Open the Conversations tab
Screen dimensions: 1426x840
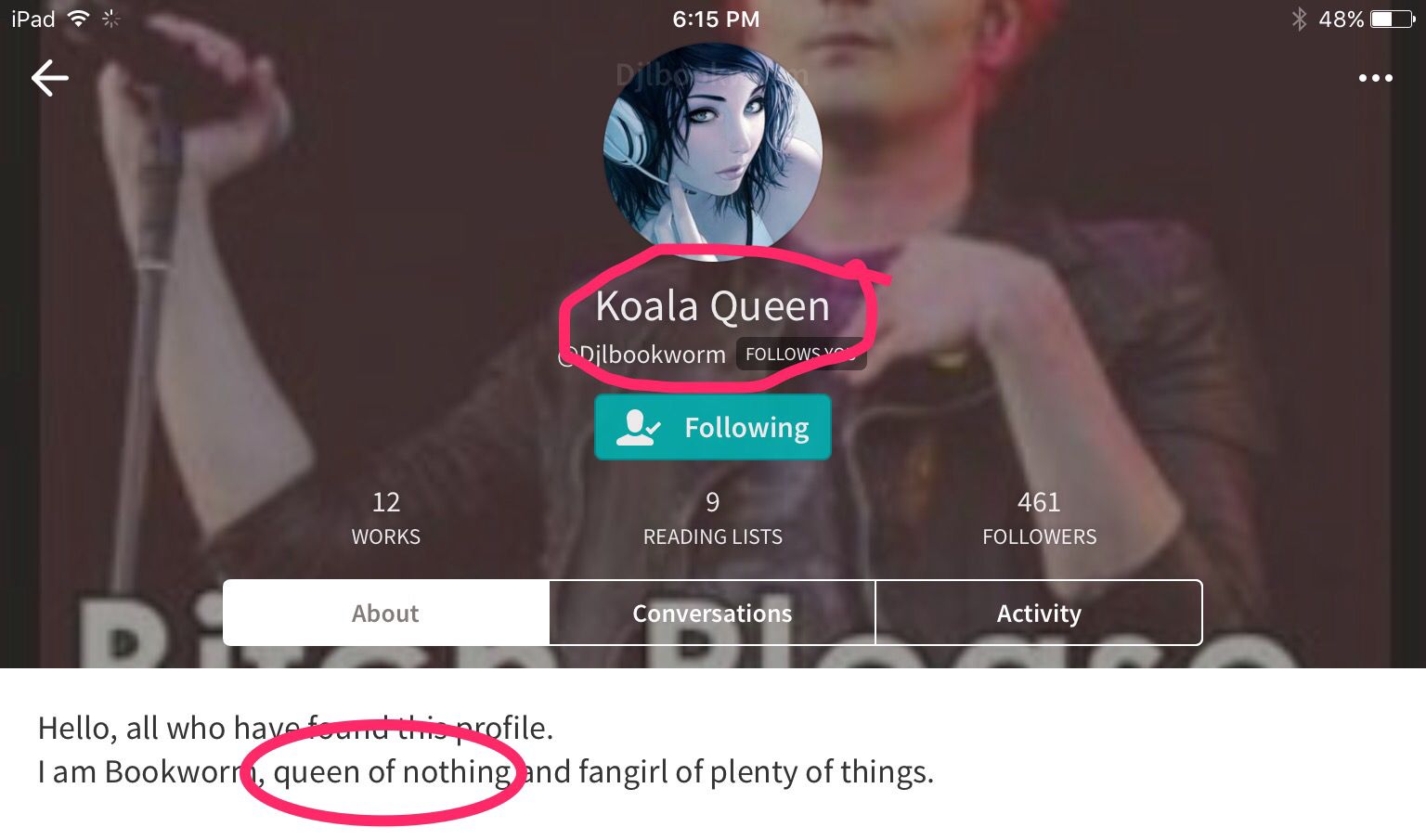(x=712, y=613)
